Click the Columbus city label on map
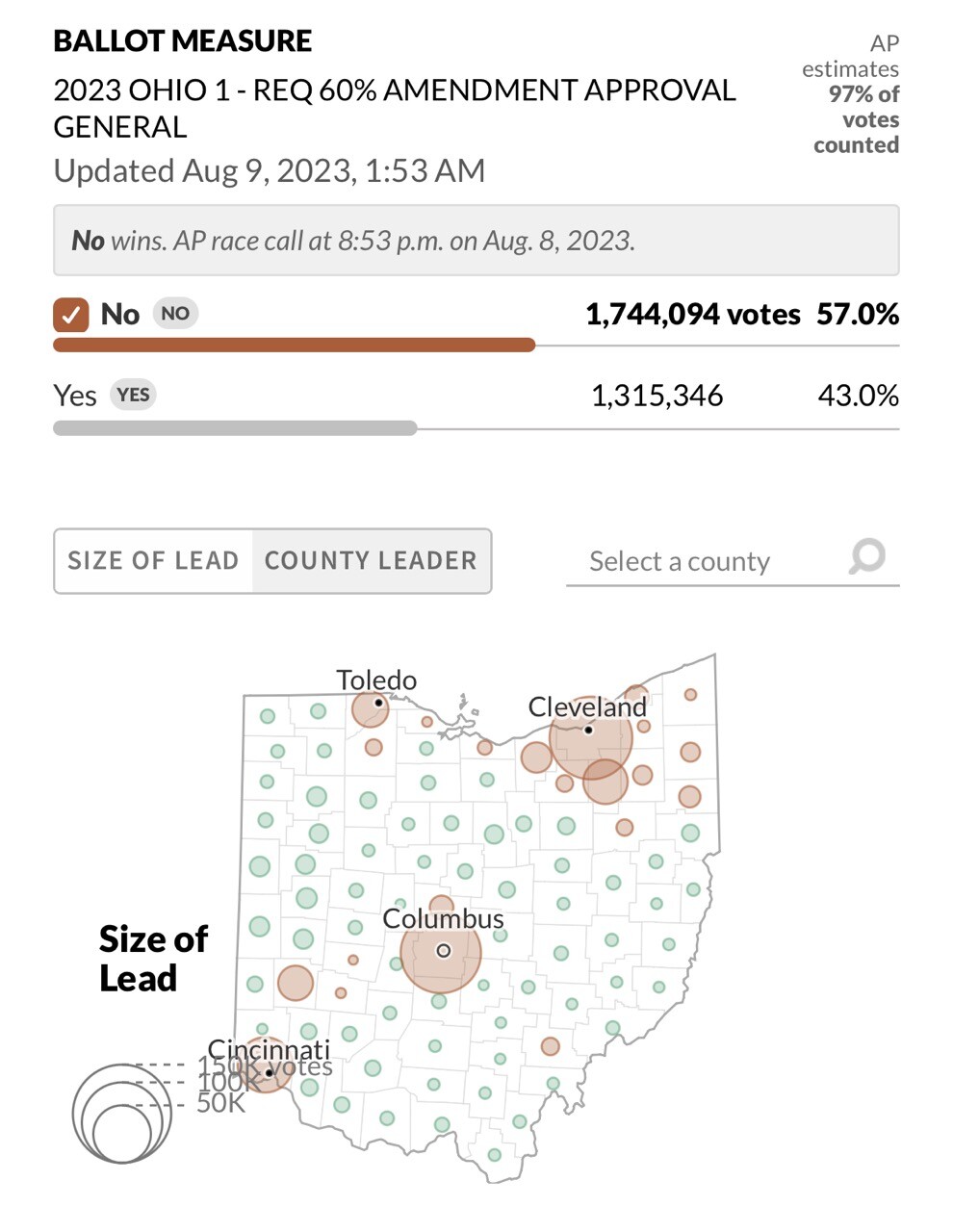The width and height of the screenshot is (953, 1232). 443,919
